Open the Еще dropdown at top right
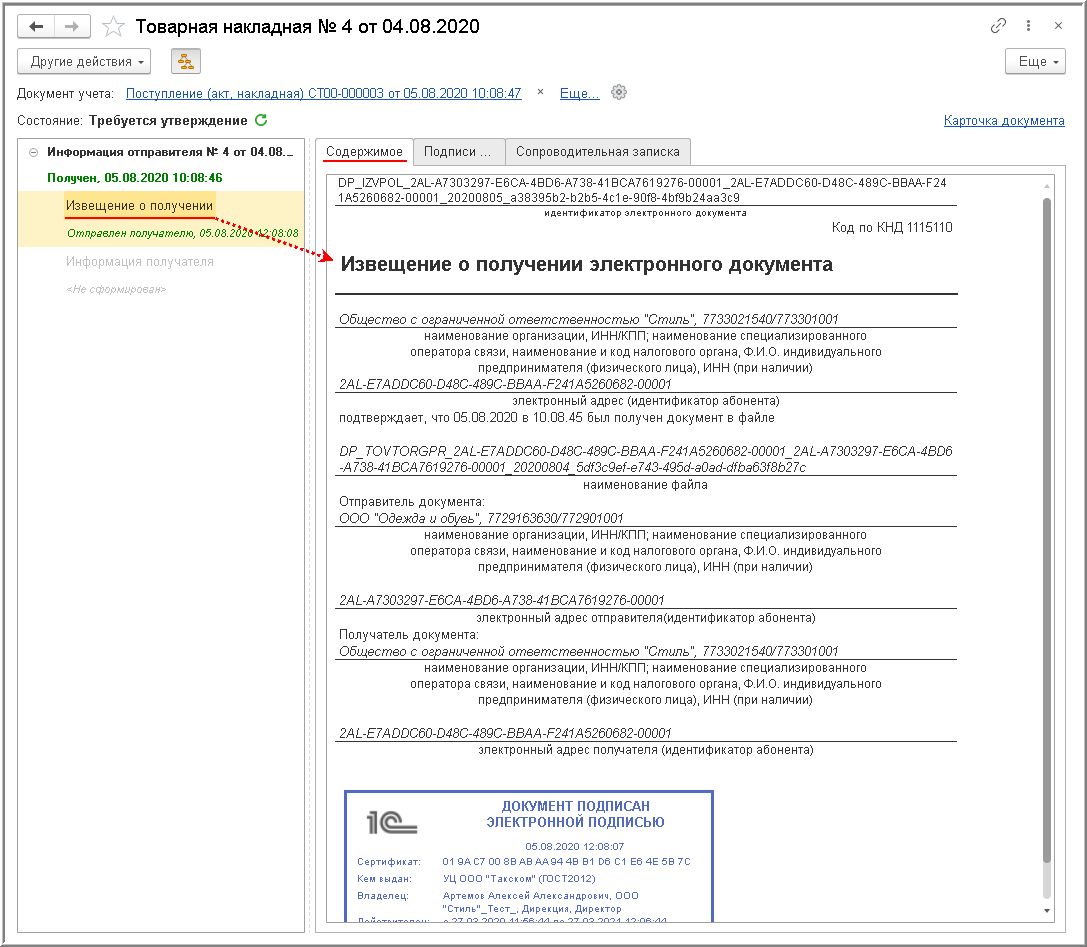The height and width of the screenshot is (947, 1087). [x=1035, y=62]
